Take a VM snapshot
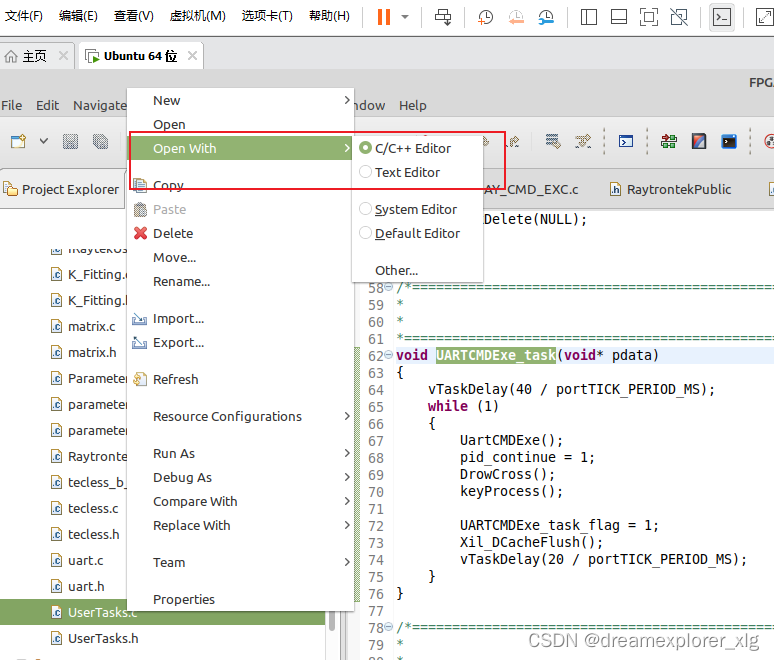774x660 pixels. pyautogui.click(x=485, y=17)
